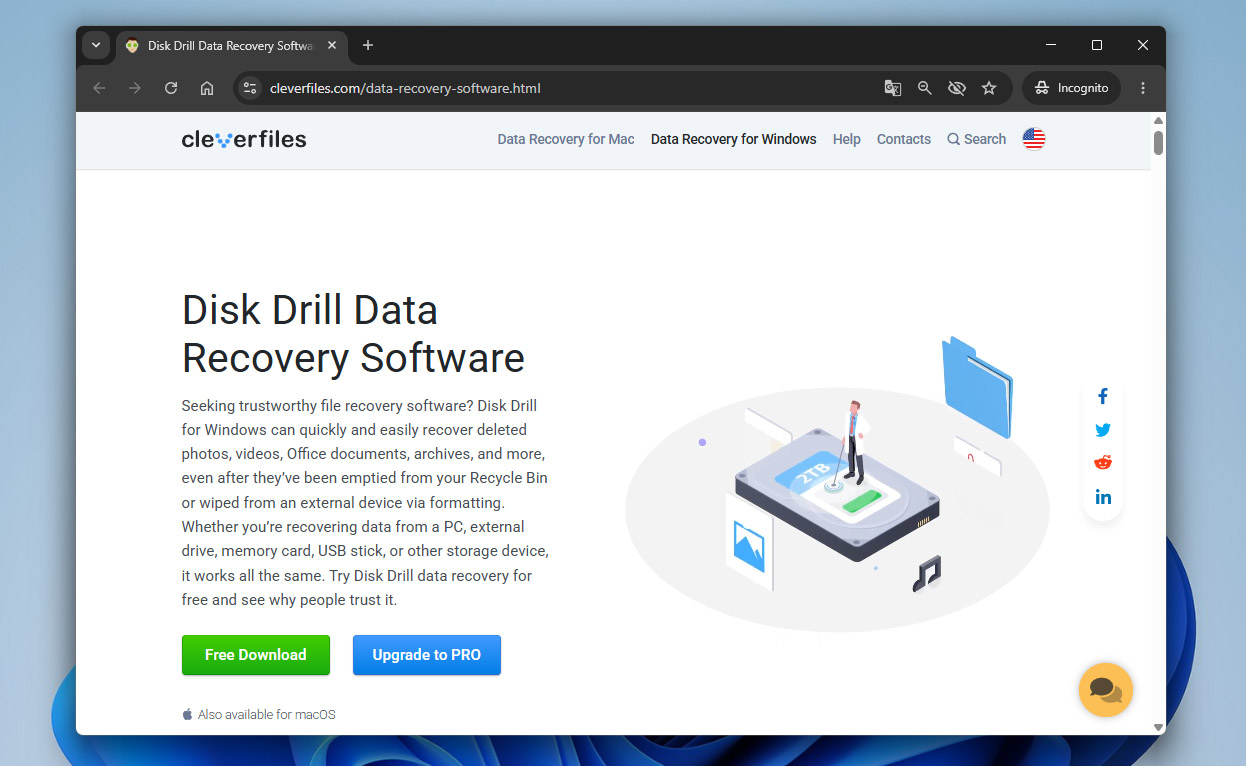The image size is (1246, 766).
Task: Follow the Also available for macOS link
Action: point(259,715)
